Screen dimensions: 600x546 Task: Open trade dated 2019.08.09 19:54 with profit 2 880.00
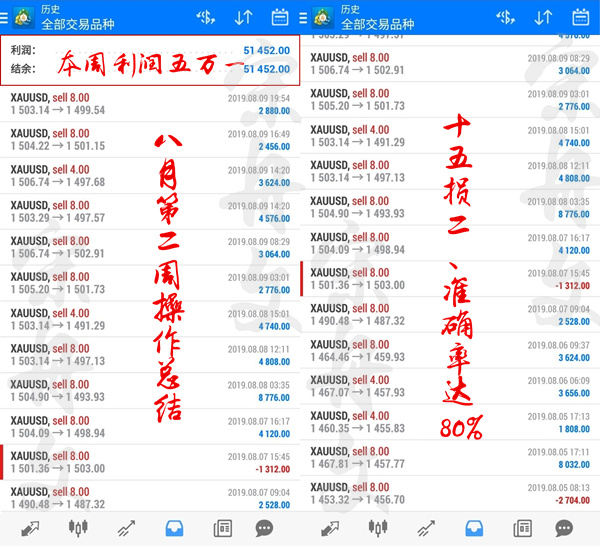click(x=150, y=104)
